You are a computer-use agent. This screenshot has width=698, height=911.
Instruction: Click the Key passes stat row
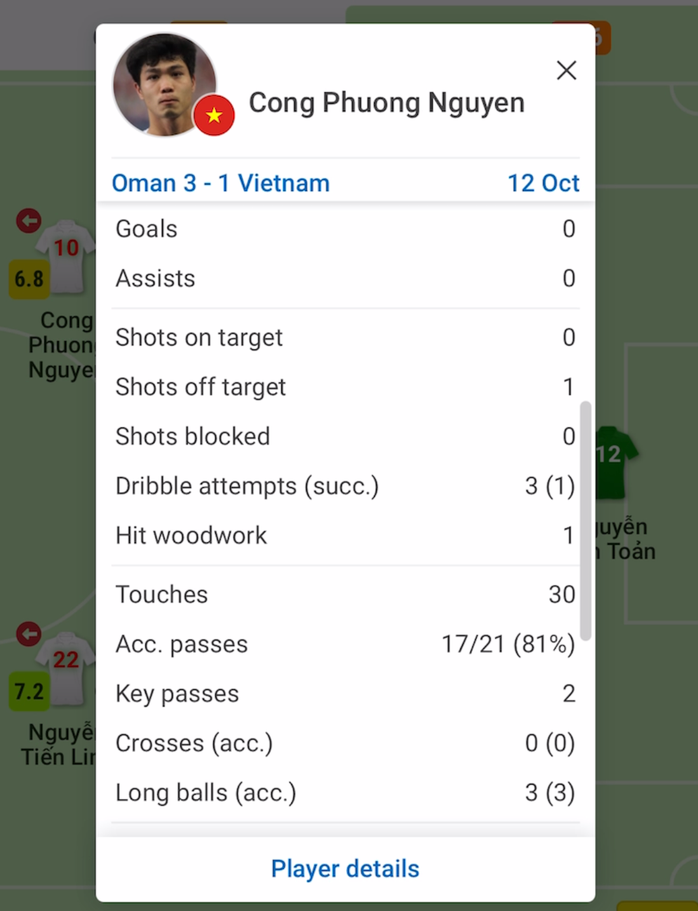pyautogui.click(x=345, y=693)
